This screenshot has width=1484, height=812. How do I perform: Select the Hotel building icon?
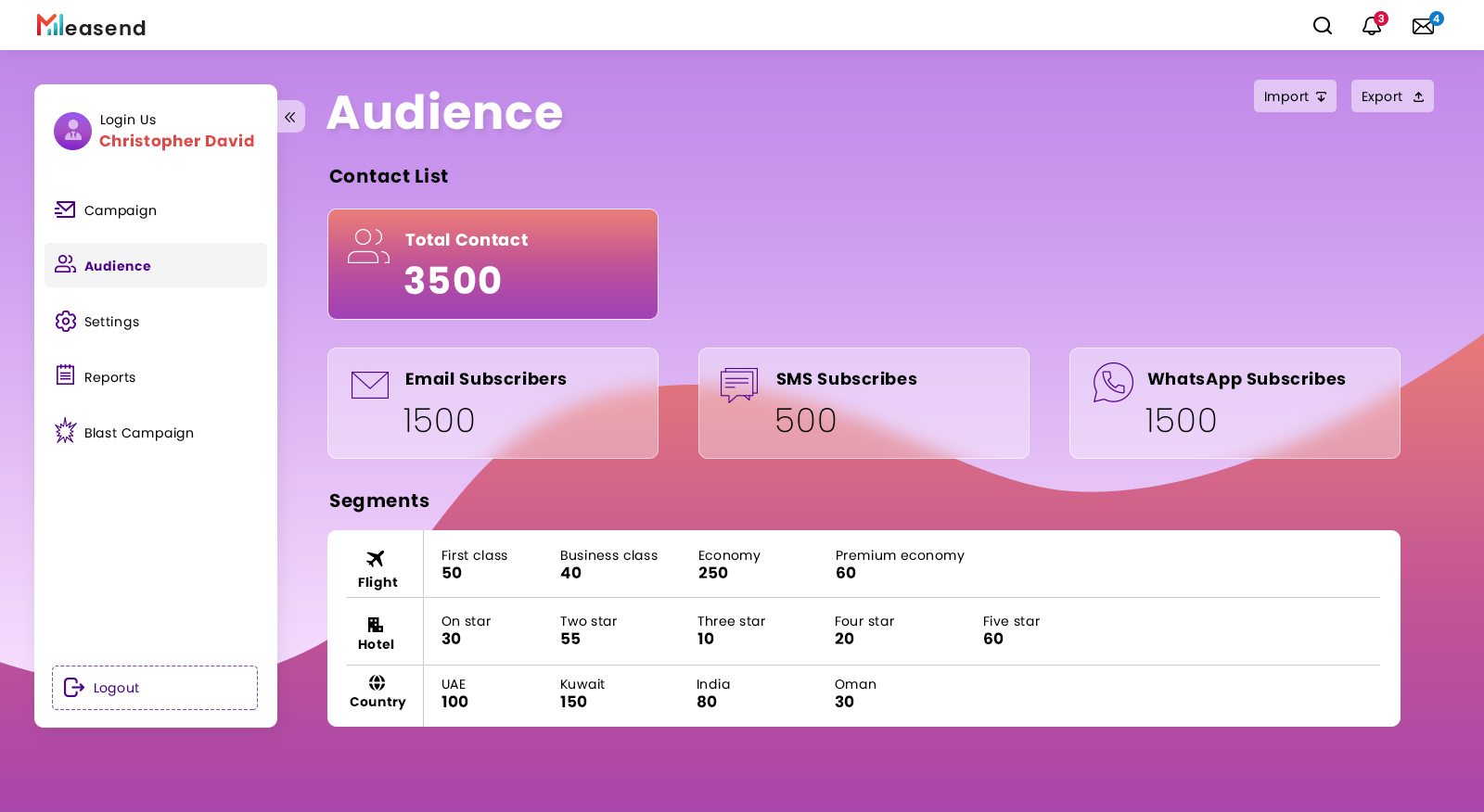pyautogui.click(x=376, y=625)
